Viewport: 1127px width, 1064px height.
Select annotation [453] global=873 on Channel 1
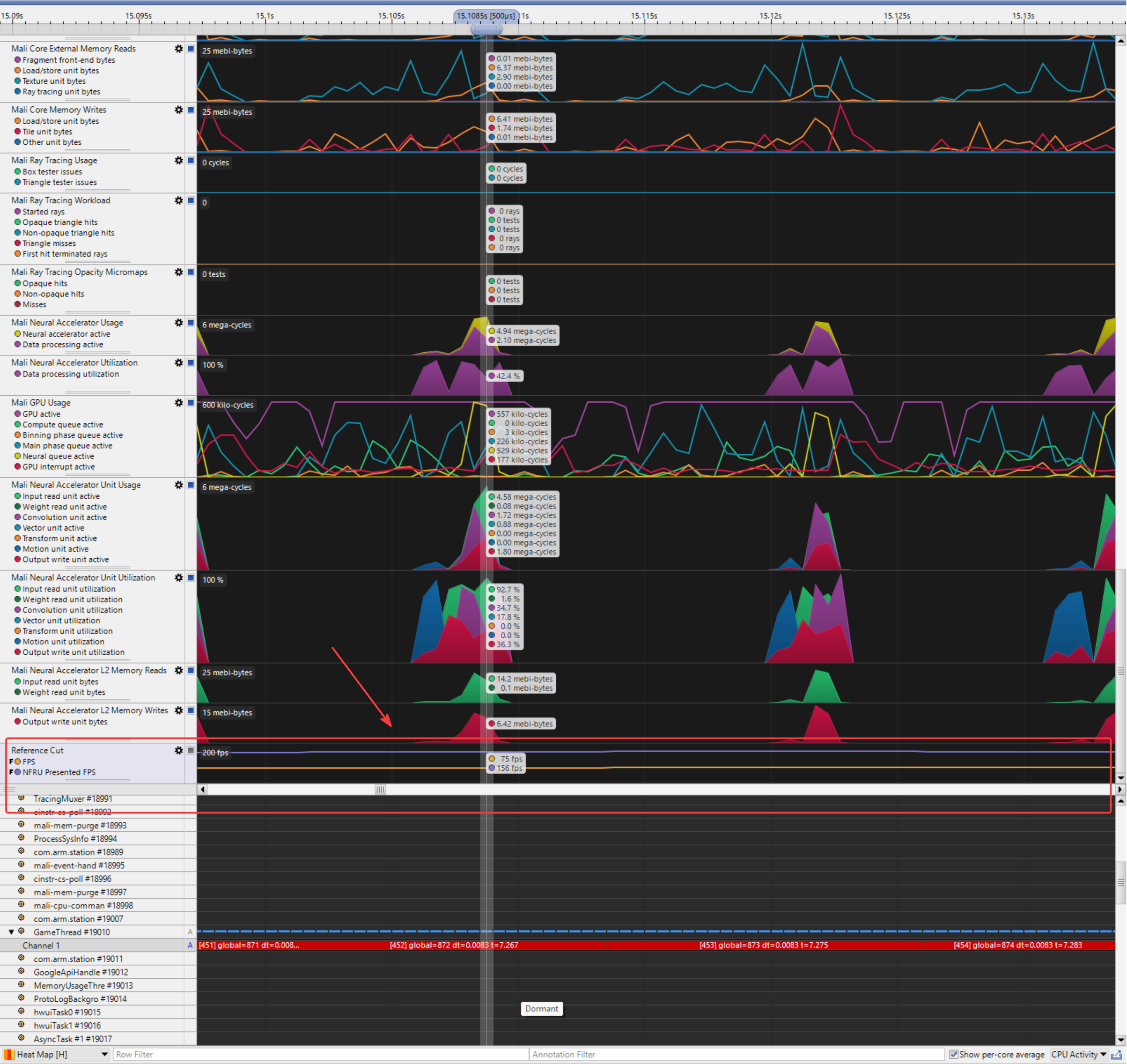click(x=764, y=945)
